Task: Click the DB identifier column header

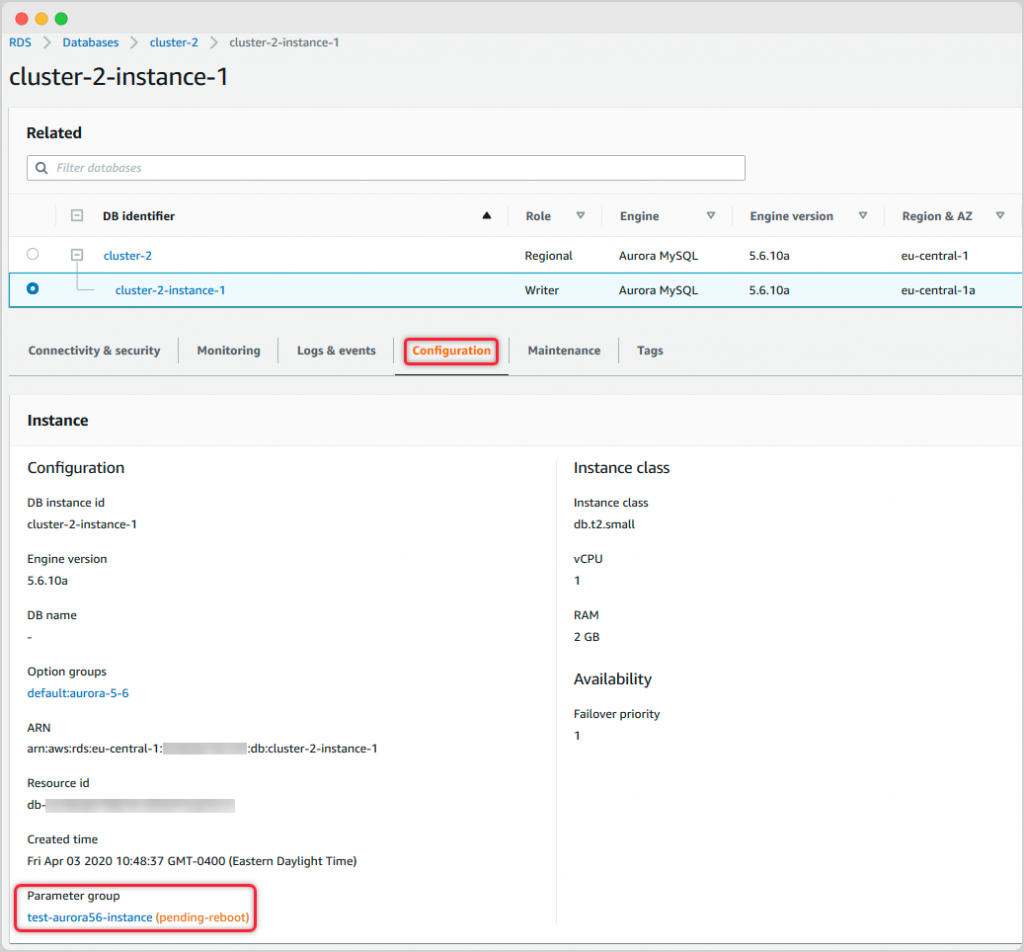Action: click(138, 216)
